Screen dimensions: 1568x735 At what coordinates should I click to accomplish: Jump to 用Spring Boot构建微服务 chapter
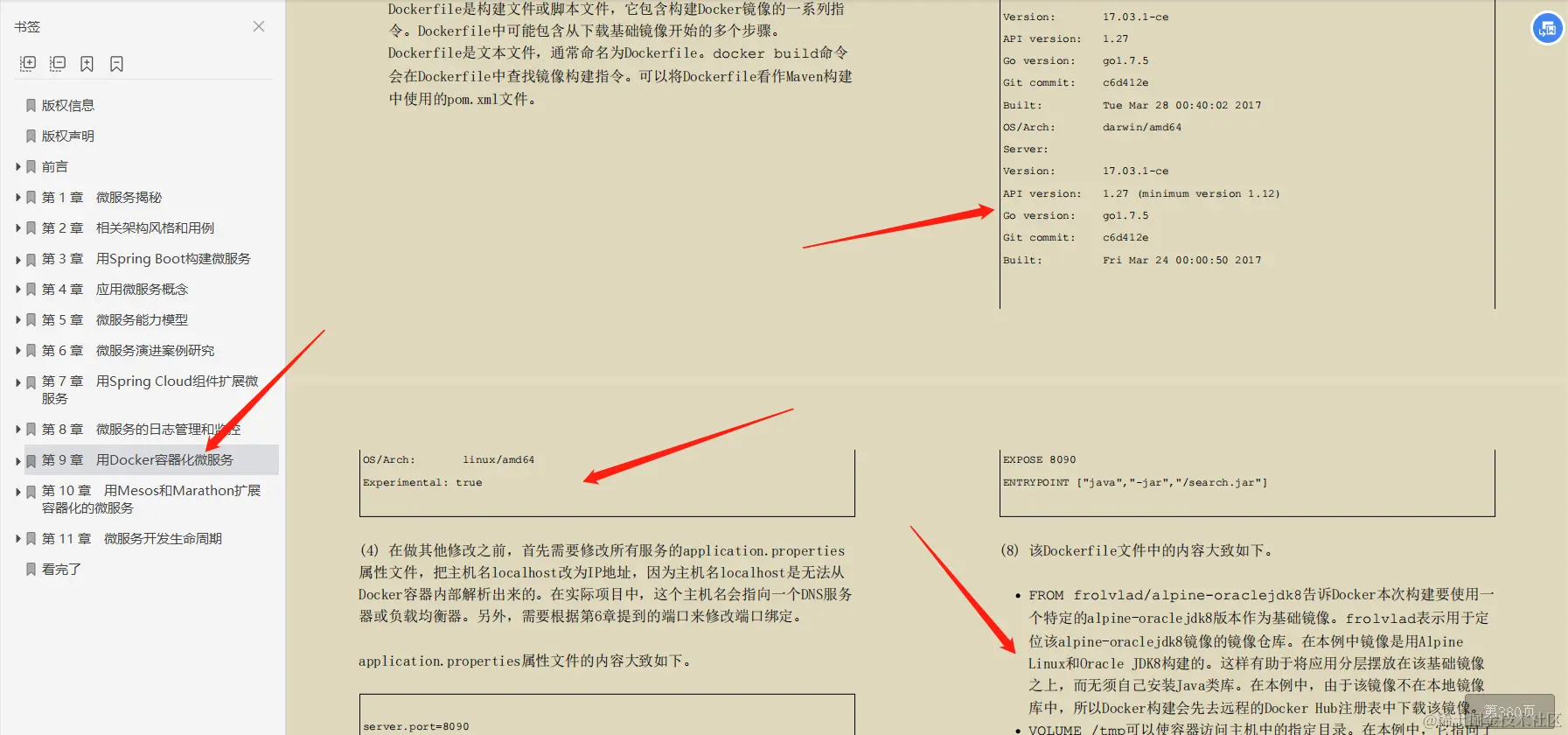point(146,258)
